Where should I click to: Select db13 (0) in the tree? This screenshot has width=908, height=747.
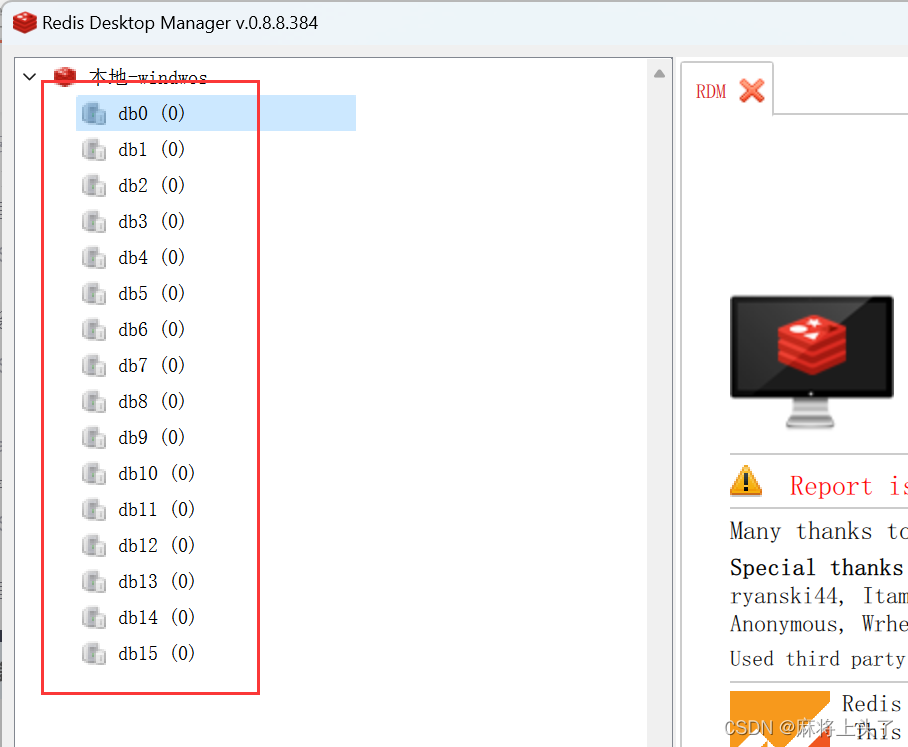(x=156, y=581)
